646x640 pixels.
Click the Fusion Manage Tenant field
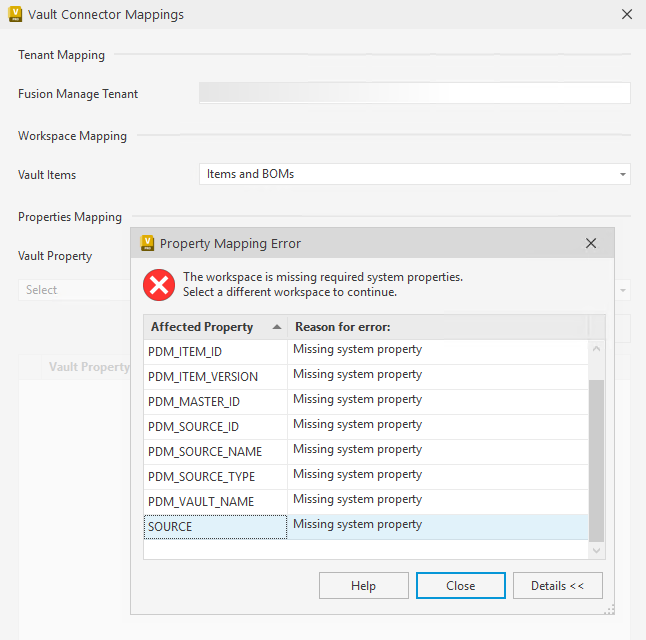coord(414,93)
